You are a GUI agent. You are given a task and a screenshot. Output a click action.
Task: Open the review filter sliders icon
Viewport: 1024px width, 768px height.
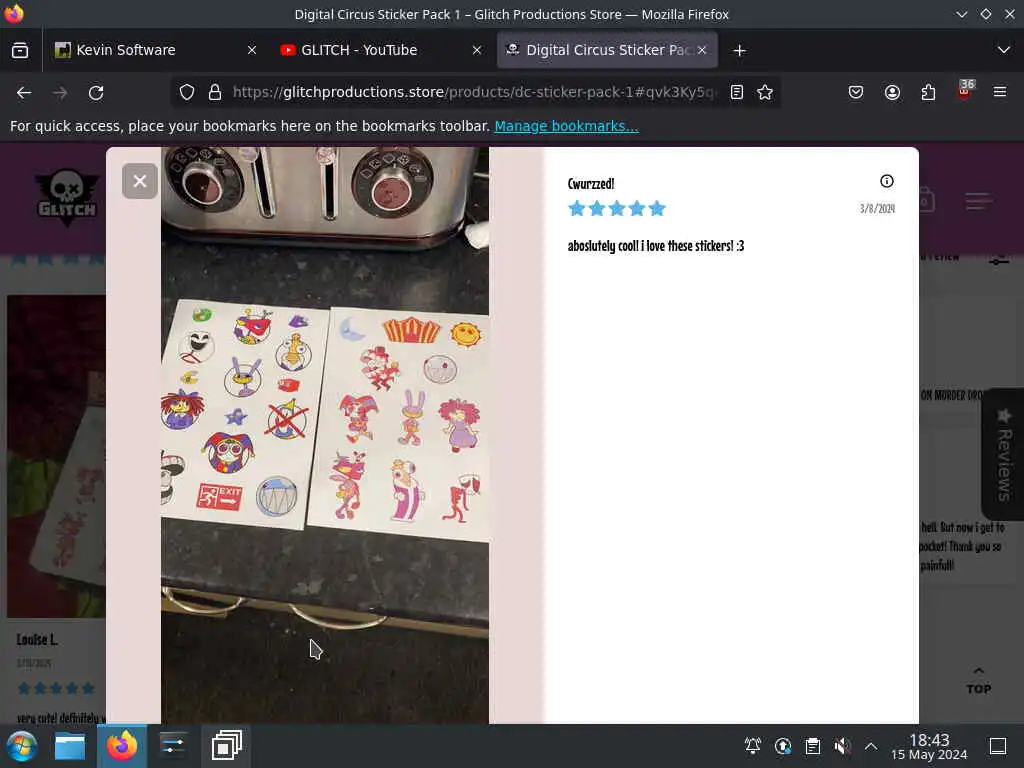coord(999,259)
